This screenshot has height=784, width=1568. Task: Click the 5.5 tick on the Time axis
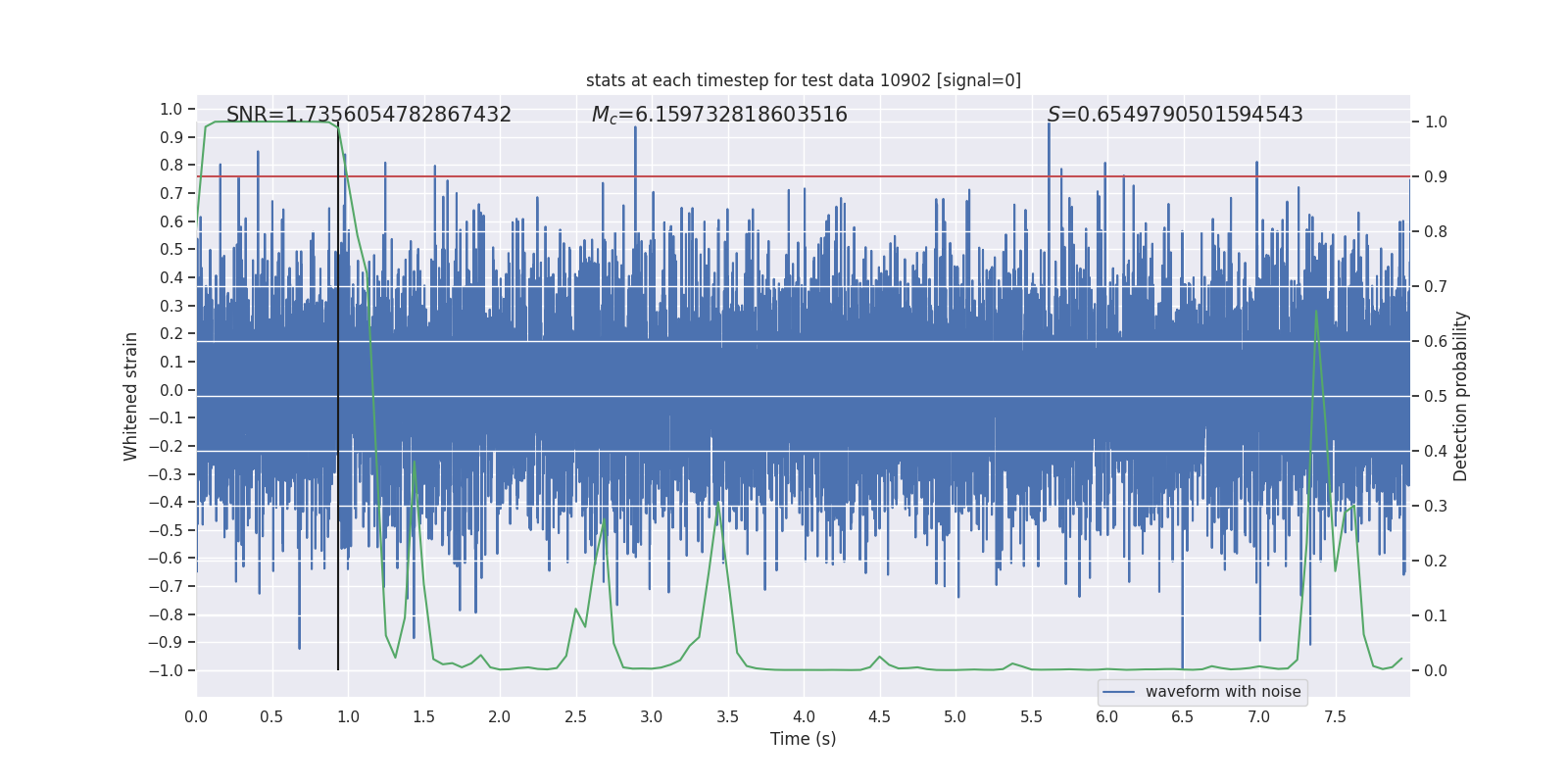[1031, 716]
